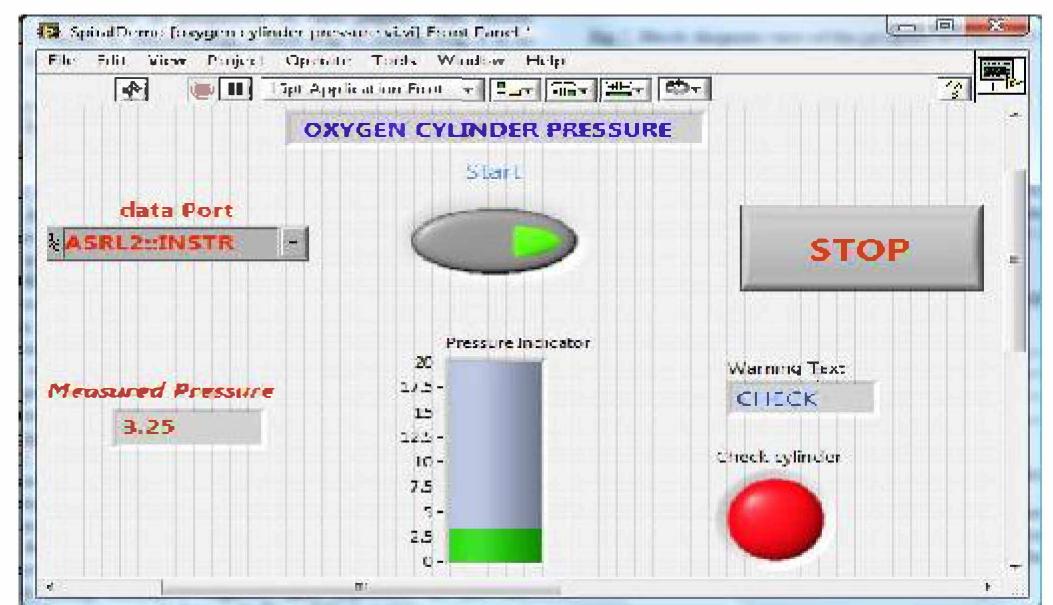1053x605 pixels.
Task: Click the OXYGEN CYLINDER PRESSURE title label
Action: (x=494, y=129)
